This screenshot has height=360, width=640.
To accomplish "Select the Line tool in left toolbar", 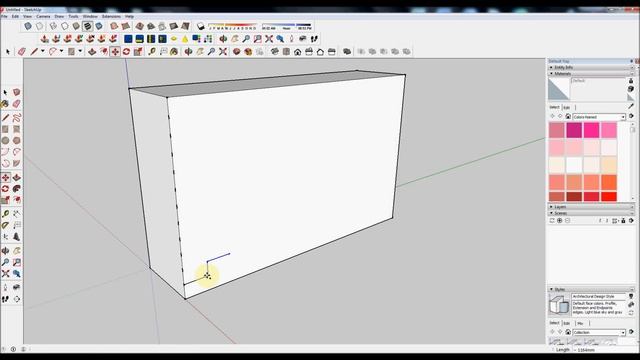I will [x=5, y=118].
